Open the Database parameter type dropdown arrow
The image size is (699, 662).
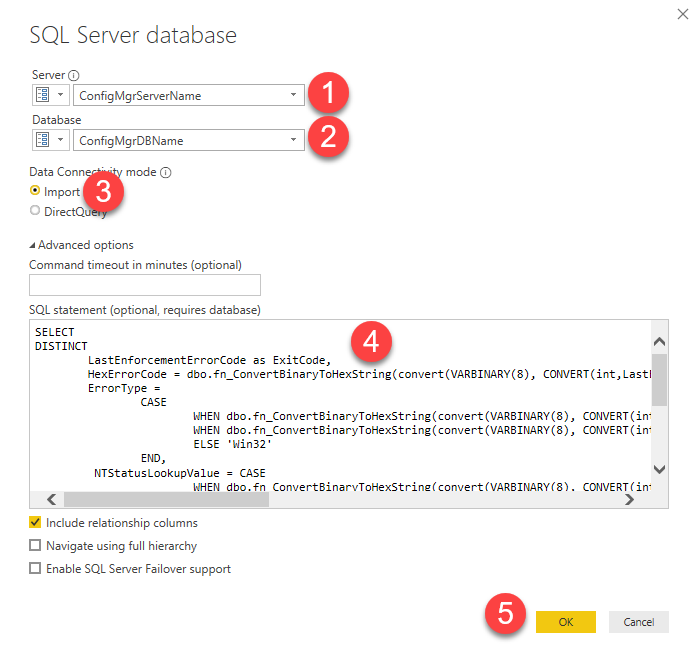[60, 140]
